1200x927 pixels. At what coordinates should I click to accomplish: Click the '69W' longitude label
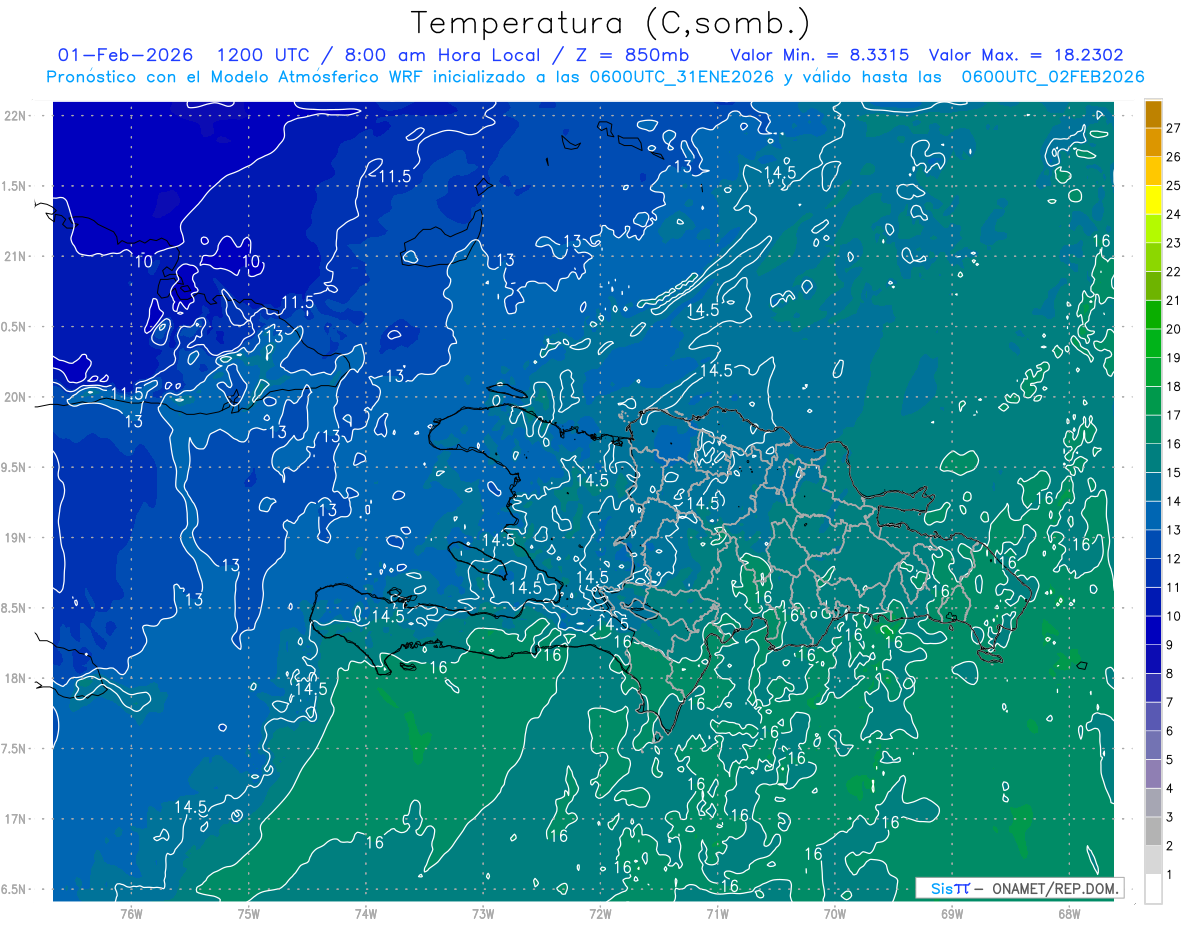[x=951, y=913]
